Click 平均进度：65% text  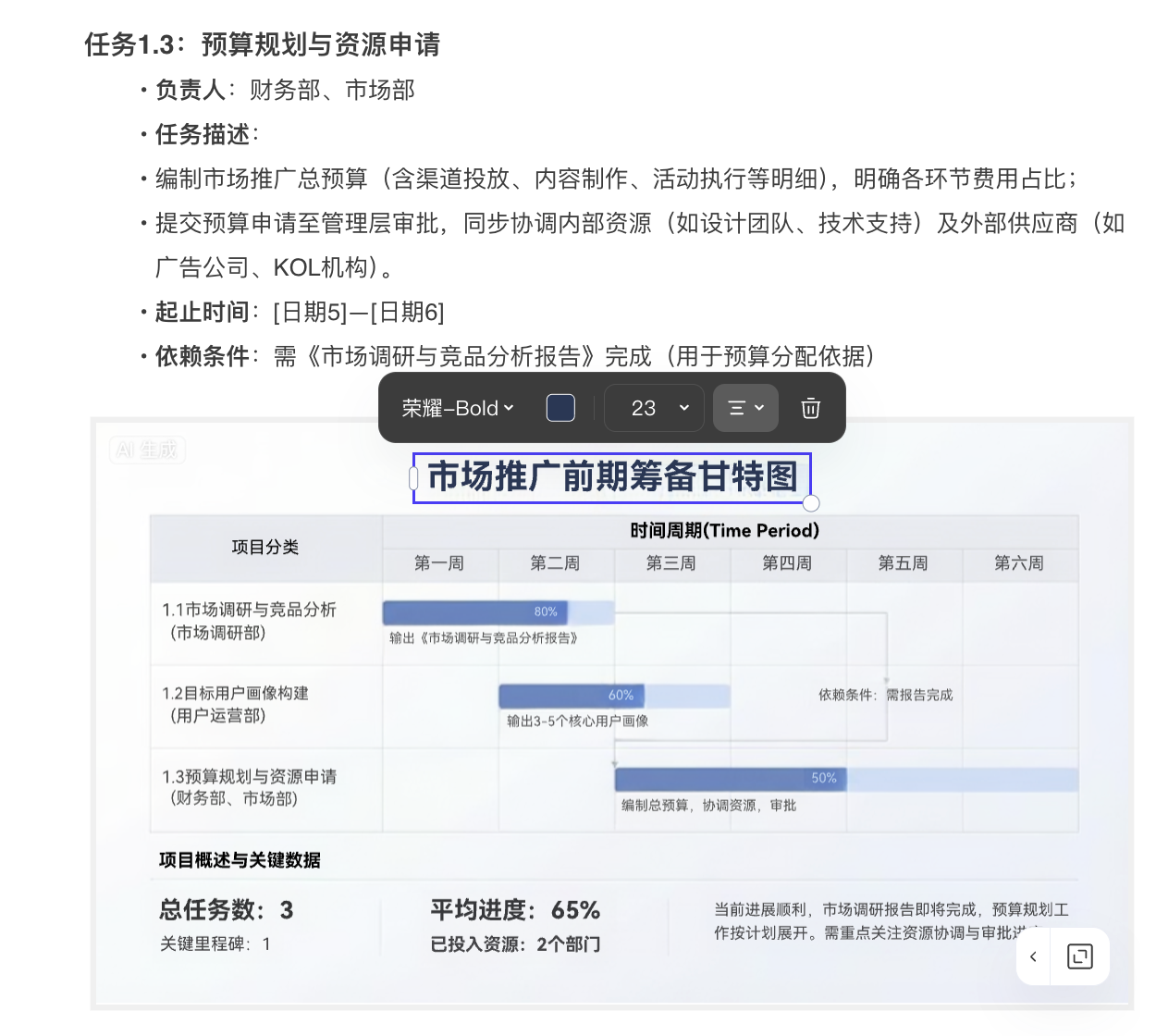(515, 910)
